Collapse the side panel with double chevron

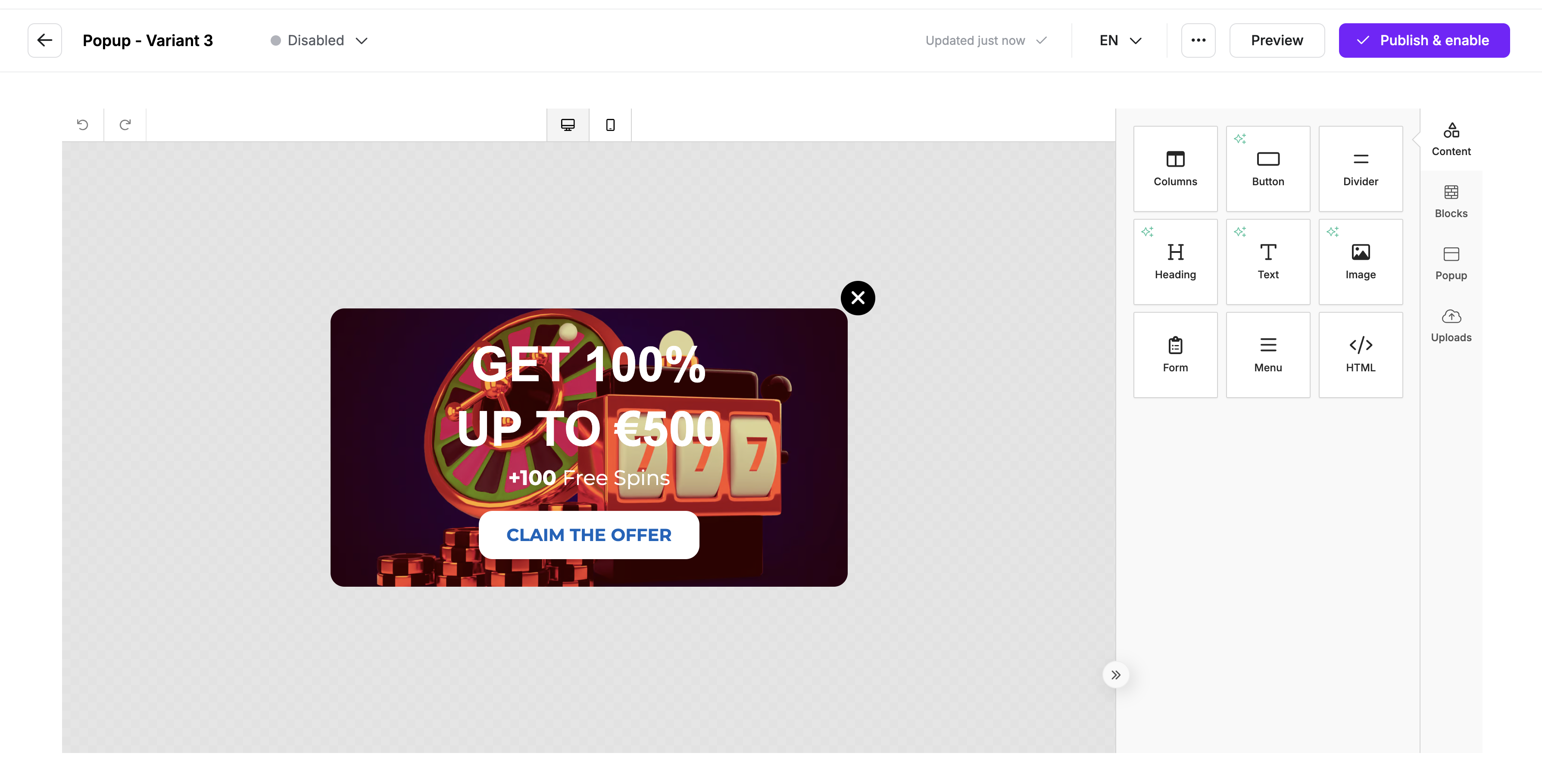coord(1115,675)
